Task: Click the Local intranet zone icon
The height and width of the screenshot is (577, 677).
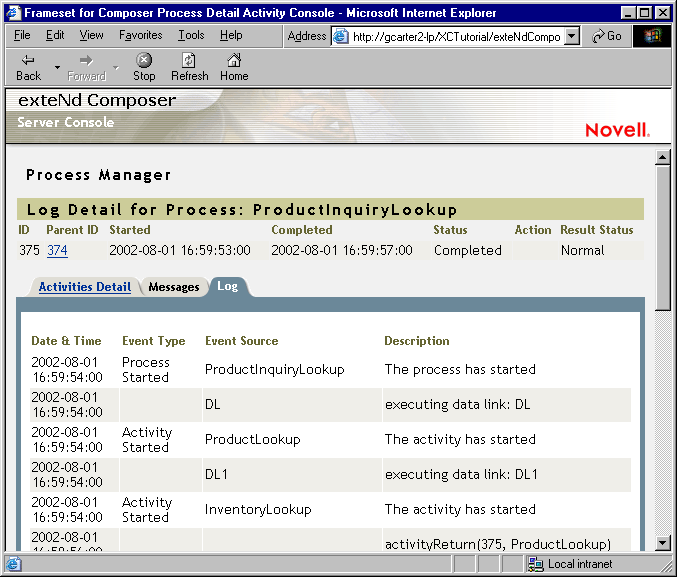Action: click(536, 564)
